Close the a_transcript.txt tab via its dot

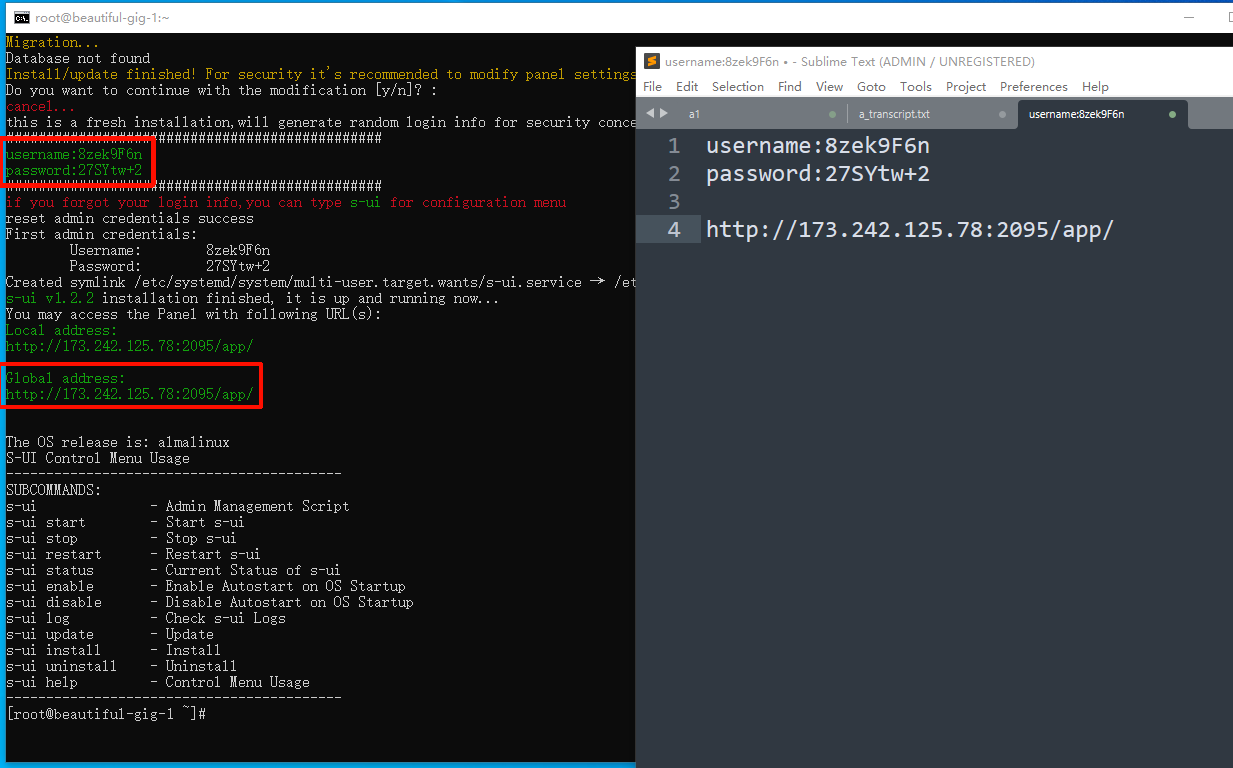click(1002, 114)
